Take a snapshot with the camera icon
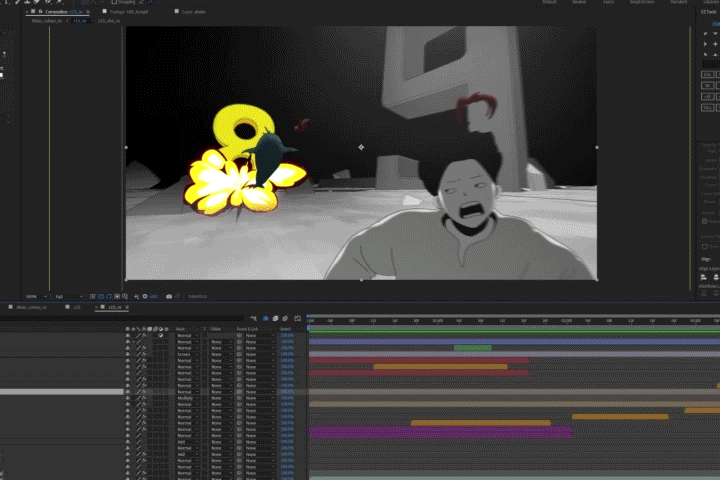The height and width of the screenshot is (480, 720). 169,297
